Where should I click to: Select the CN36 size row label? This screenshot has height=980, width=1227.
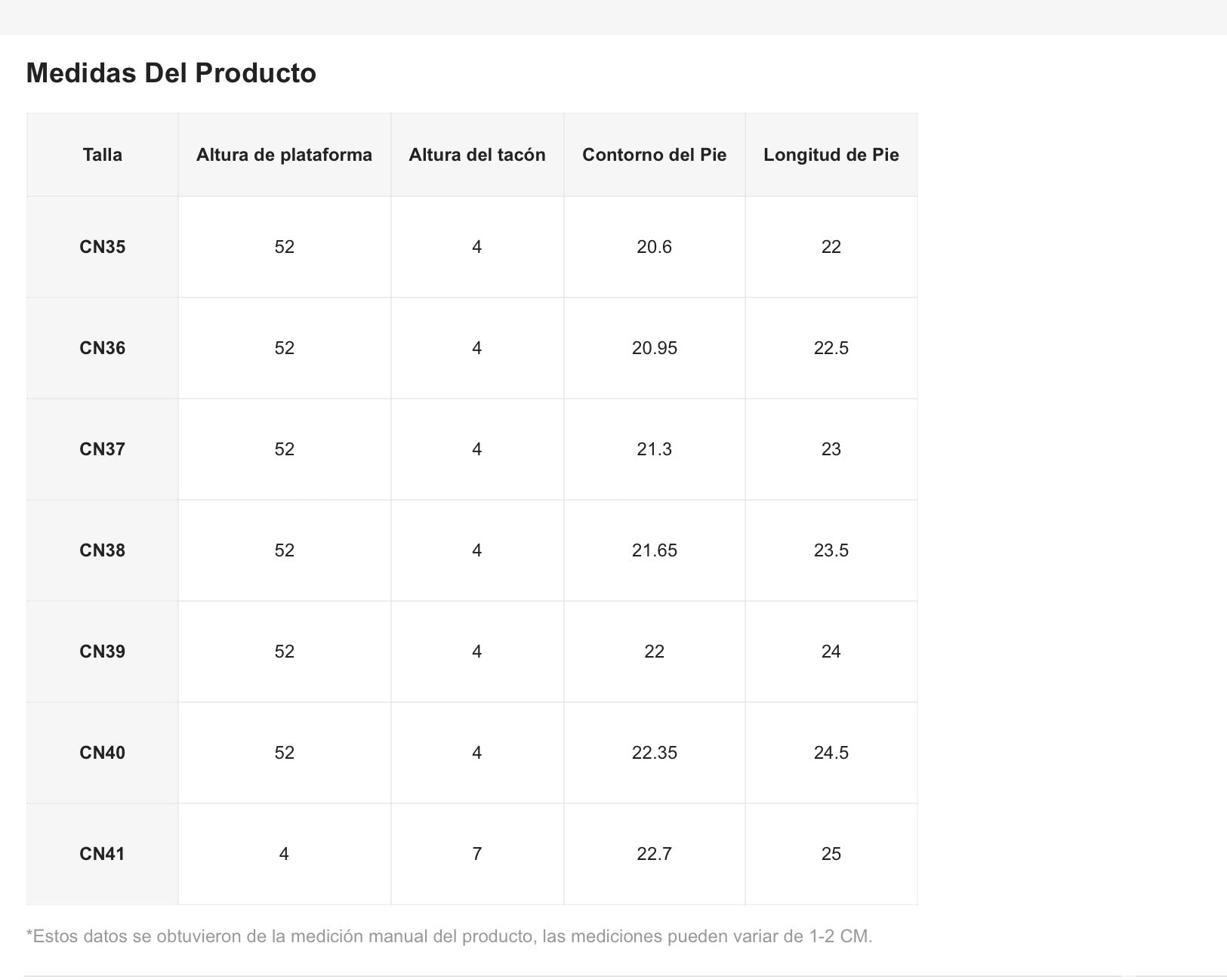pos(103,348)
